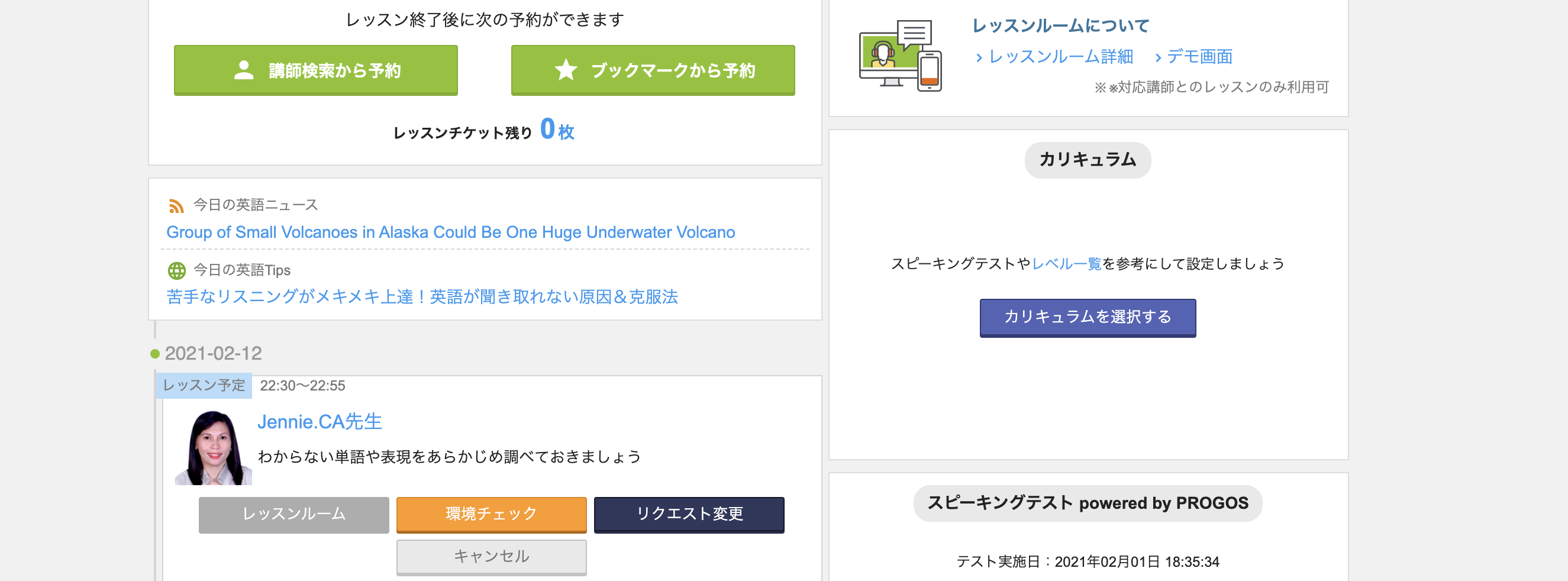The height and width of the screenshot is (581, 1568).
Task: Click the Jennie.CA先生 name link
Action: tap(320, 422)
